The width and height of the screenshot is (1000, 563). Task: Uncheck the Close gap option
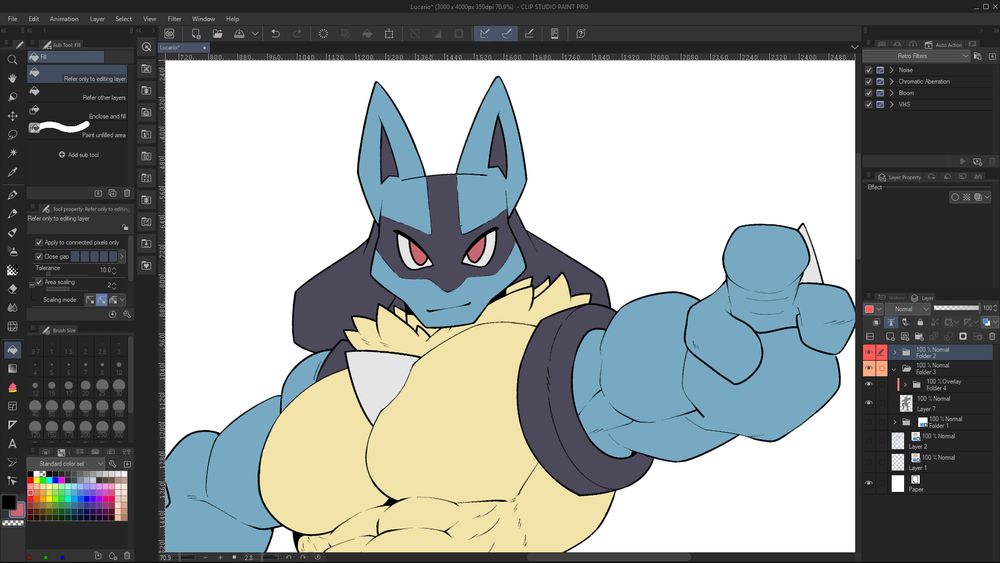pyautogui.click(x=39, y=257)
